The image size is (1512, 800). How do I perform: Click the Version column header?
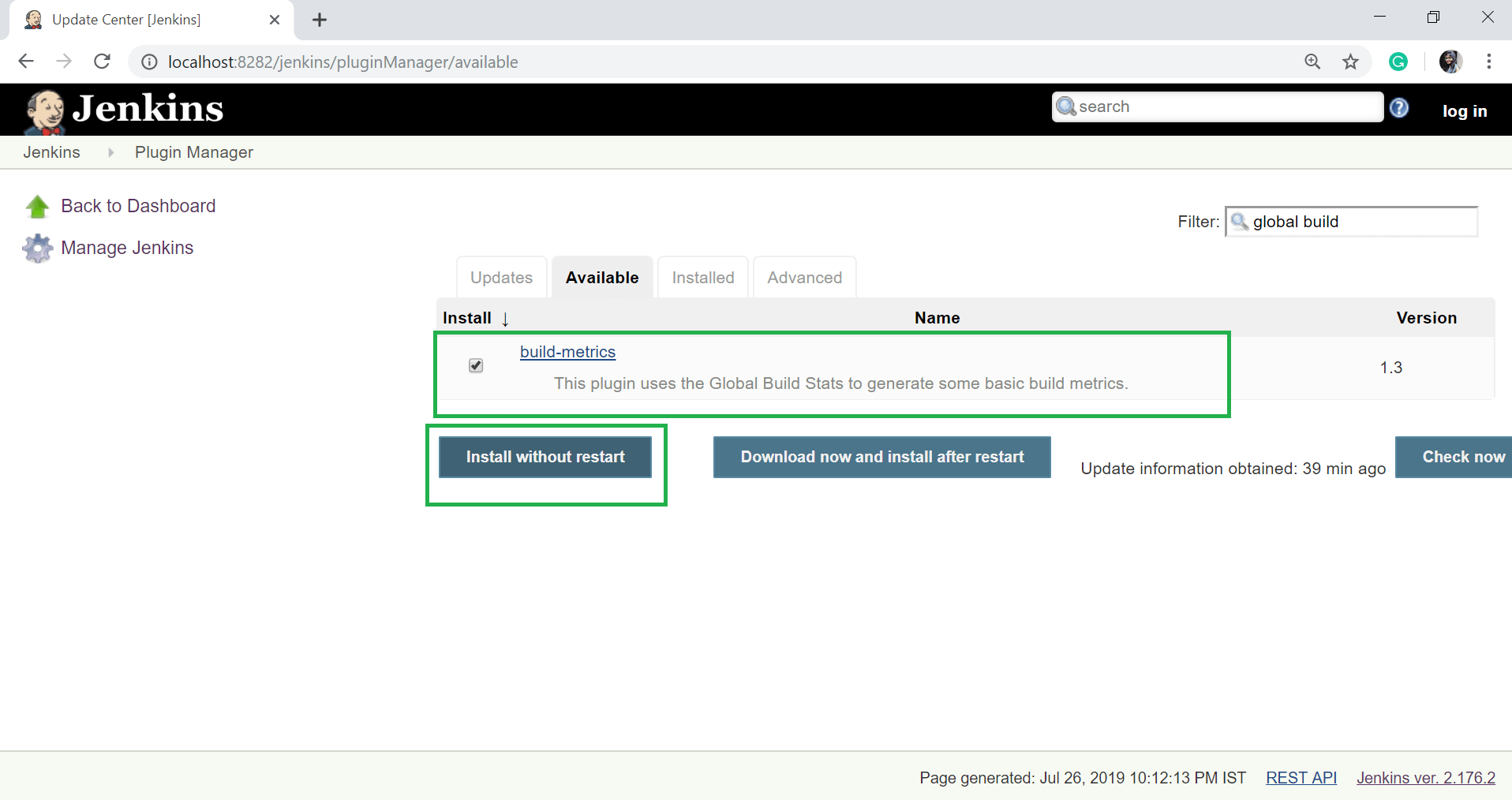pos(1427,318)
